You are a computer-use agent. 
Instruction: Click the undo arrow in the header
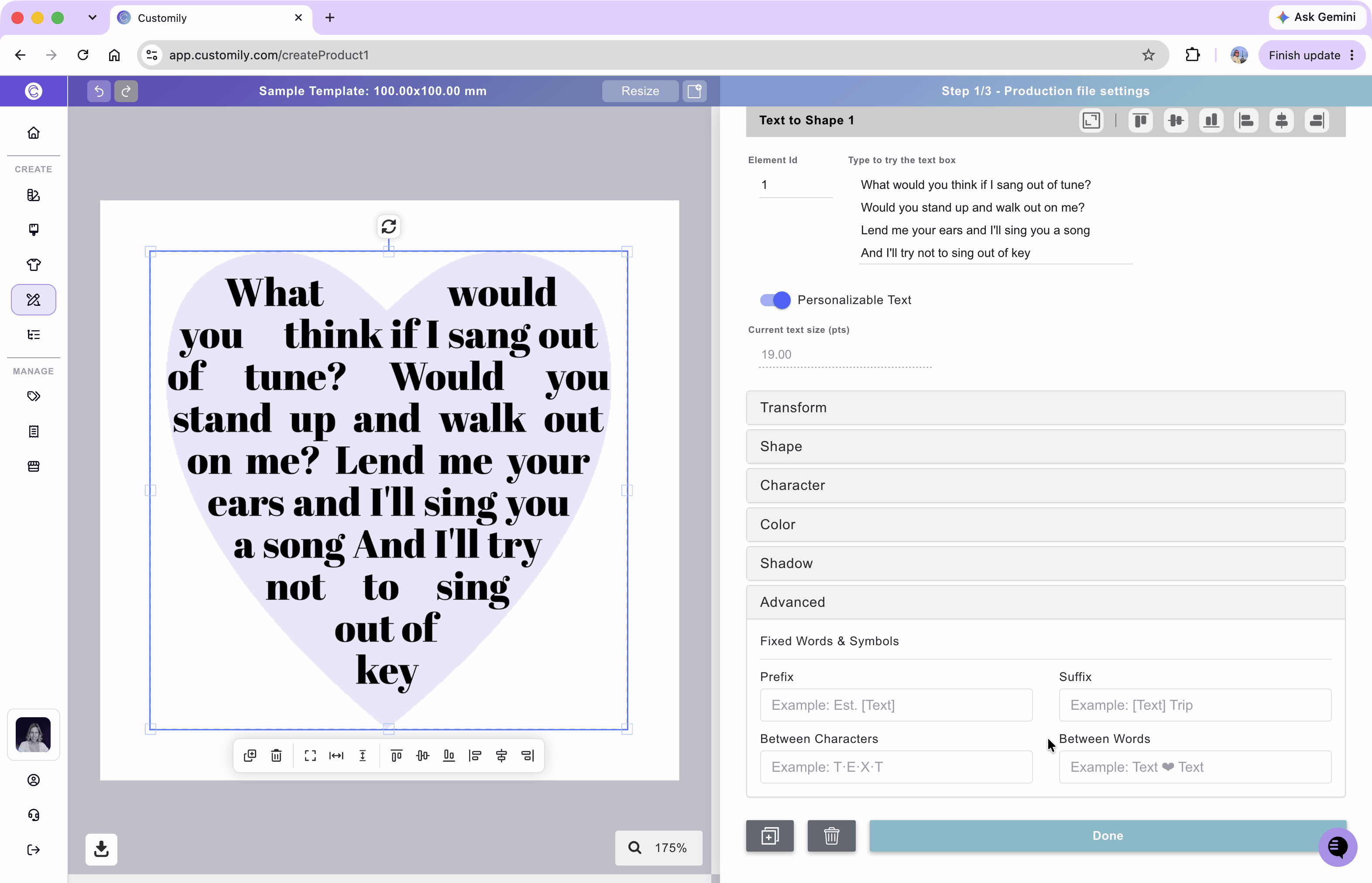pyautogui.click(x=99, y=91)
